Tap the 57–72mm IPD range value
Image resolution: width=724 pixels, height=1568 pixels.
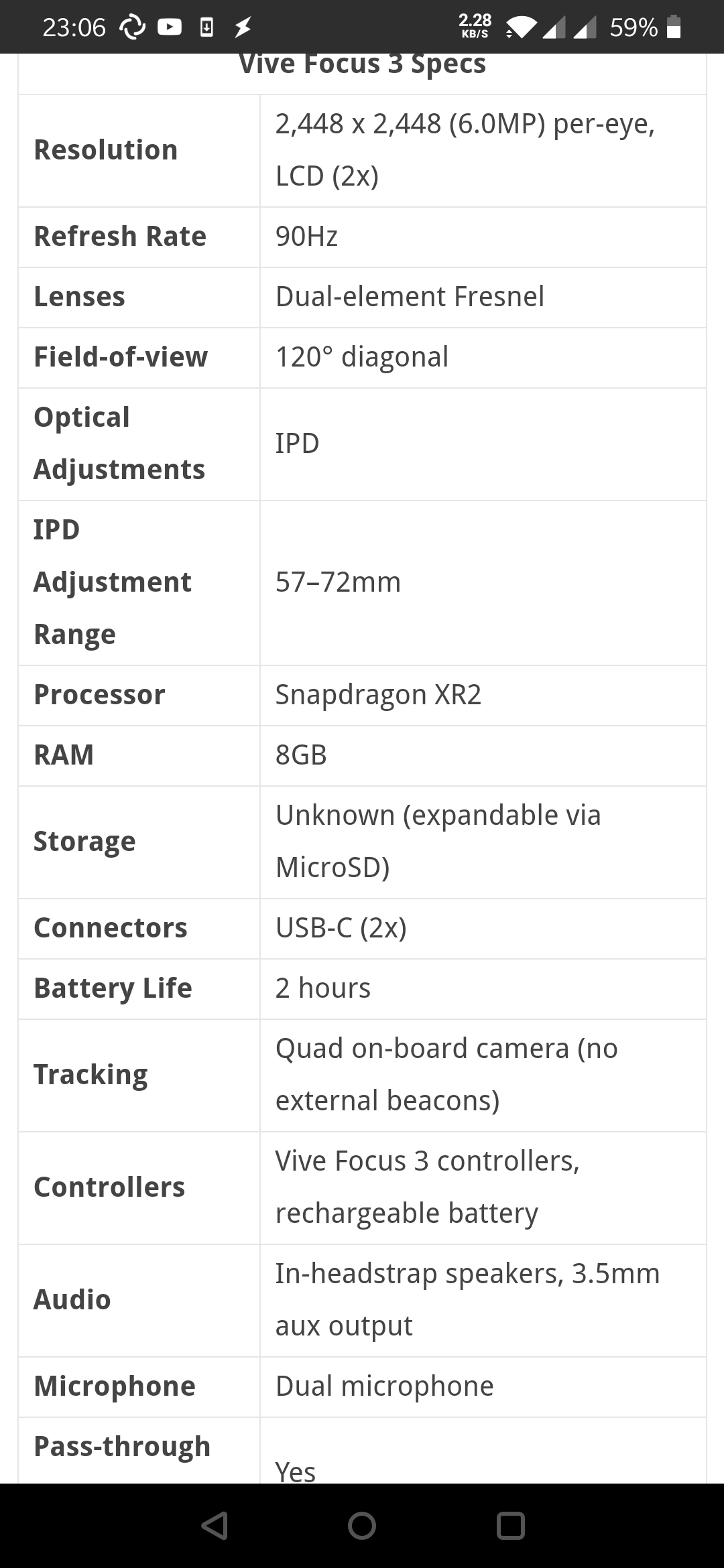(338, 582)
